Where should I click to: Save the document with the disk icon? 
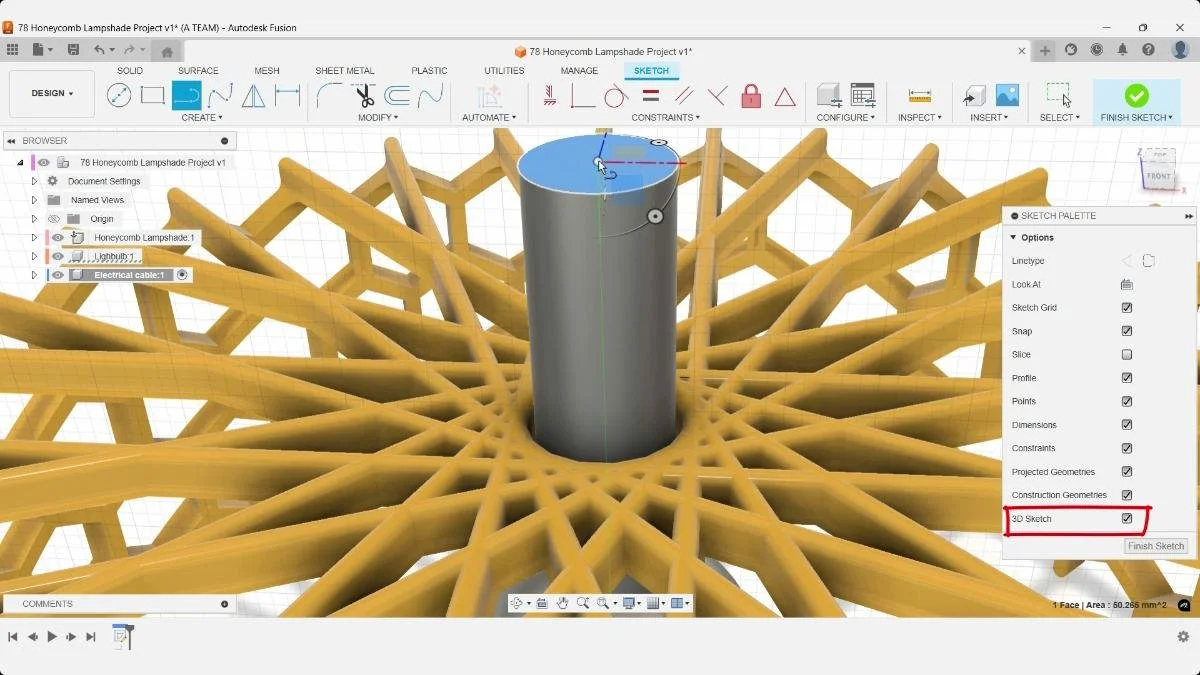[x=73, y=50]
